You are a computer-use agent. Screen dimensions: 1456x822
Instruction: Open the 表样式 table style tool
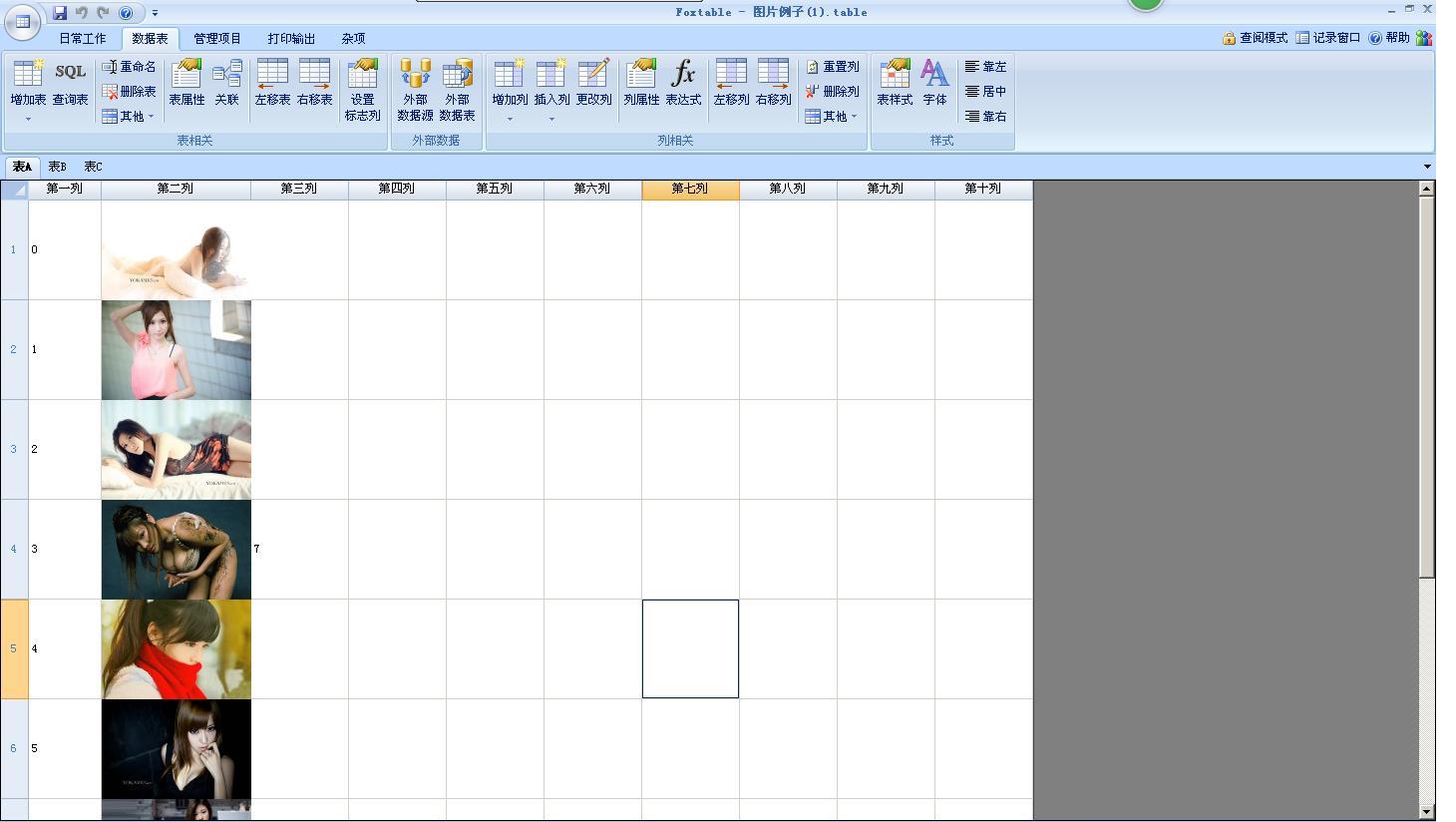tap(895, 82)
